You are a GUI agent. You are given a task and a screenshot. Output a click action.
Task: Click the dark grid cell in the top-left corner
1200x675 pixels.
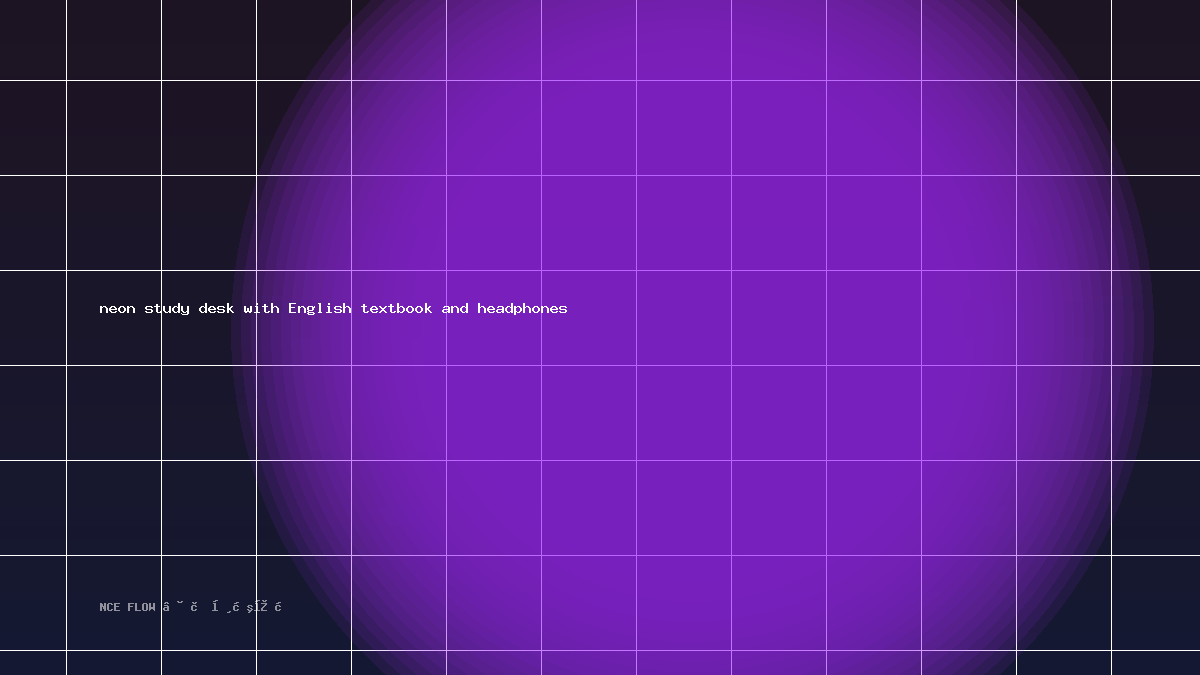tap(33, 40)
